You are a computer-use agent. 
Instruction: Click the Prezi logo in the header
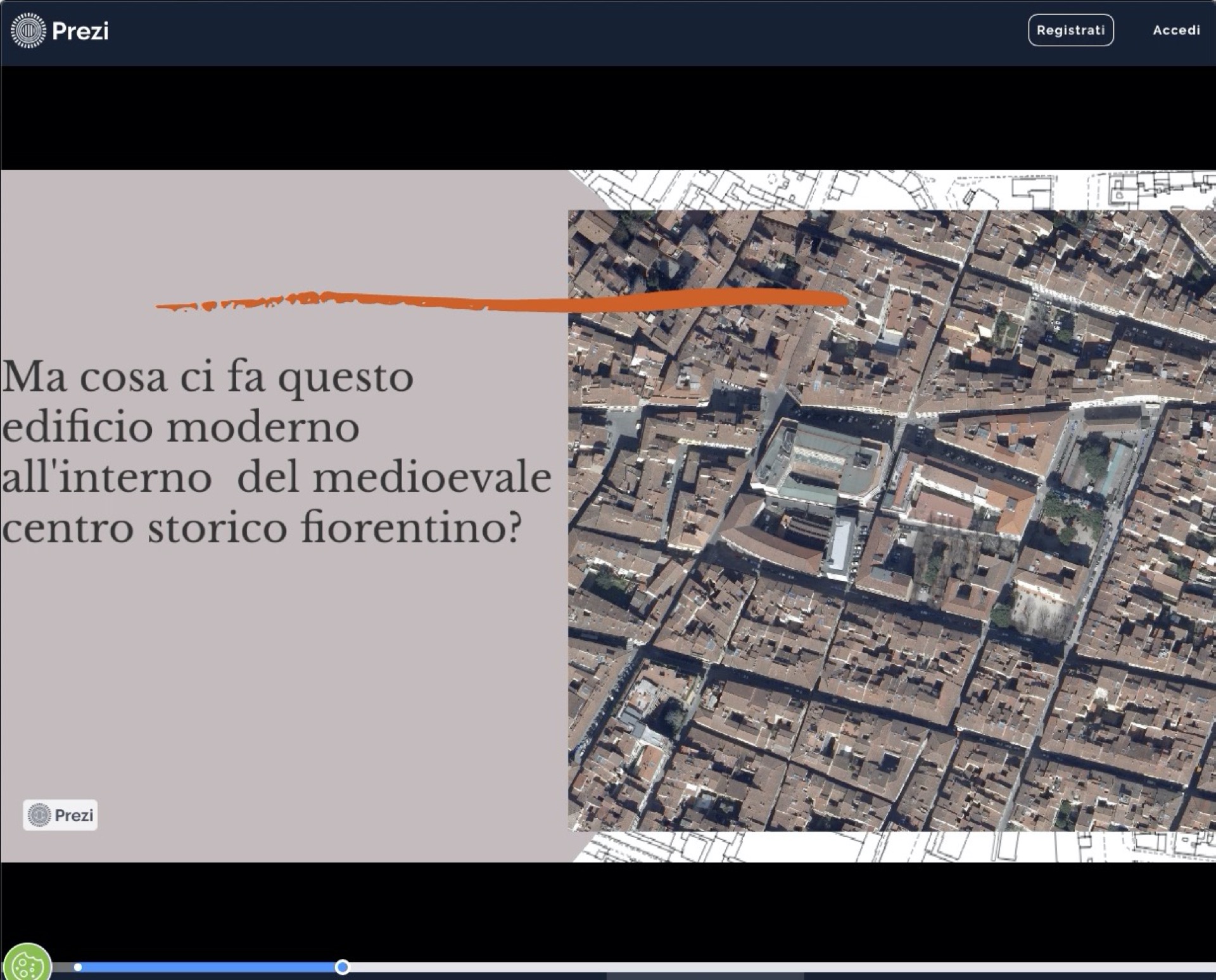tap(60, 30)
